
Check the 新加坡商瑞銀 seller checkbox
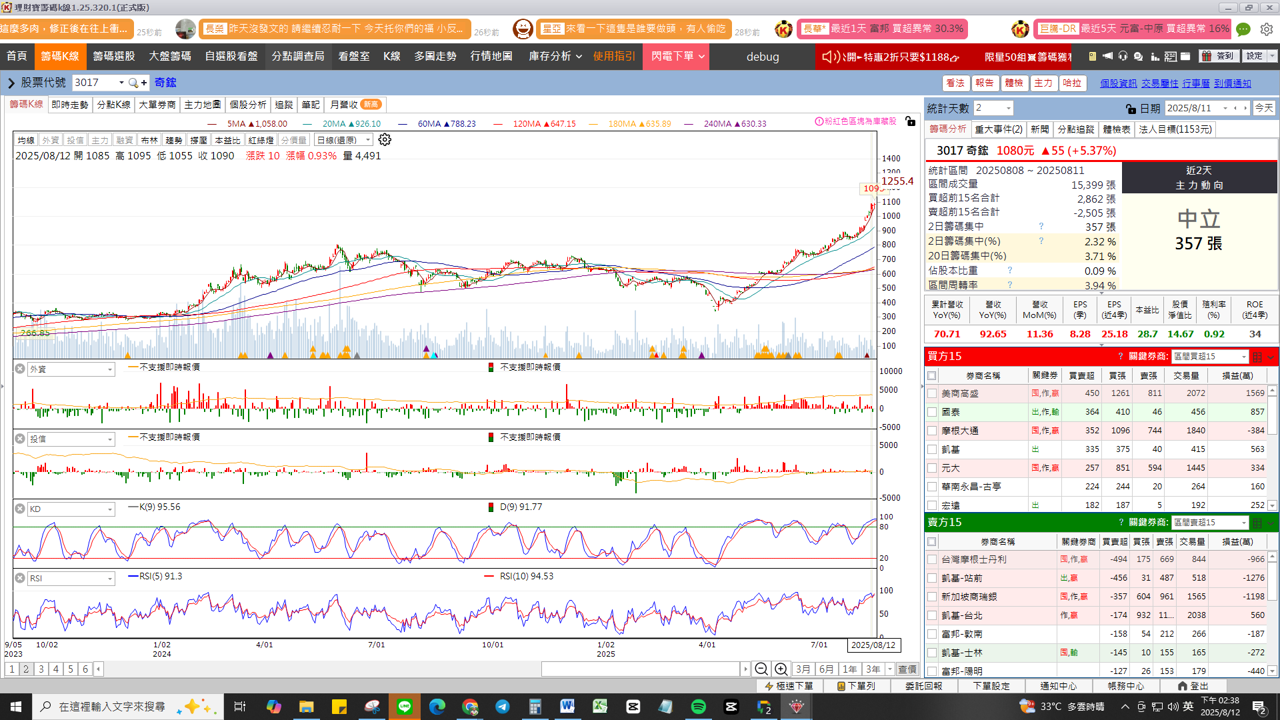click(x=932, y=597)
